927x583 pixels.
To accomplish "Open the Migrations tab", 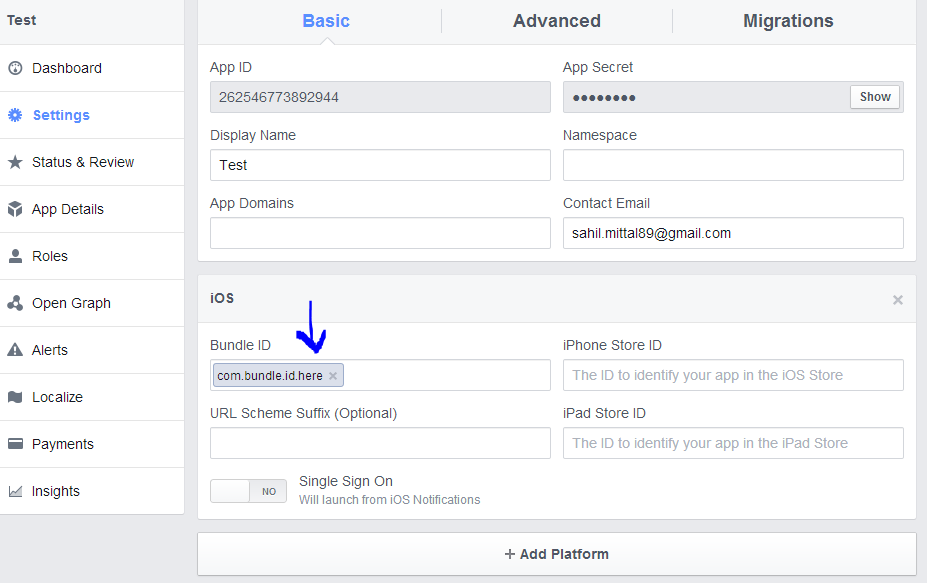I will pos(788,21).
